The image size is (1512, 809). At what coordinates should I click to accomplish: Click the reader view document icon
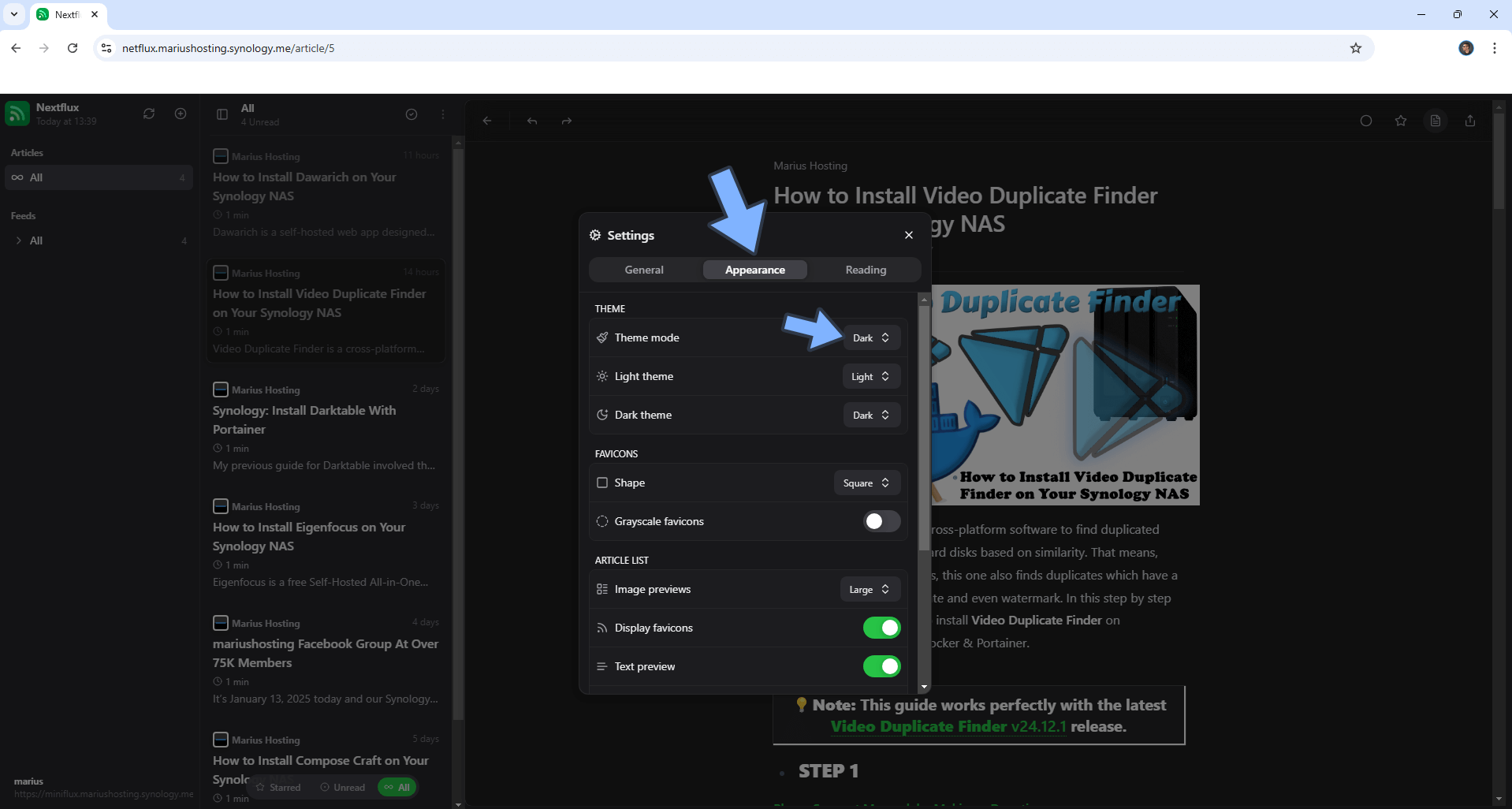tap(1436, 121)
